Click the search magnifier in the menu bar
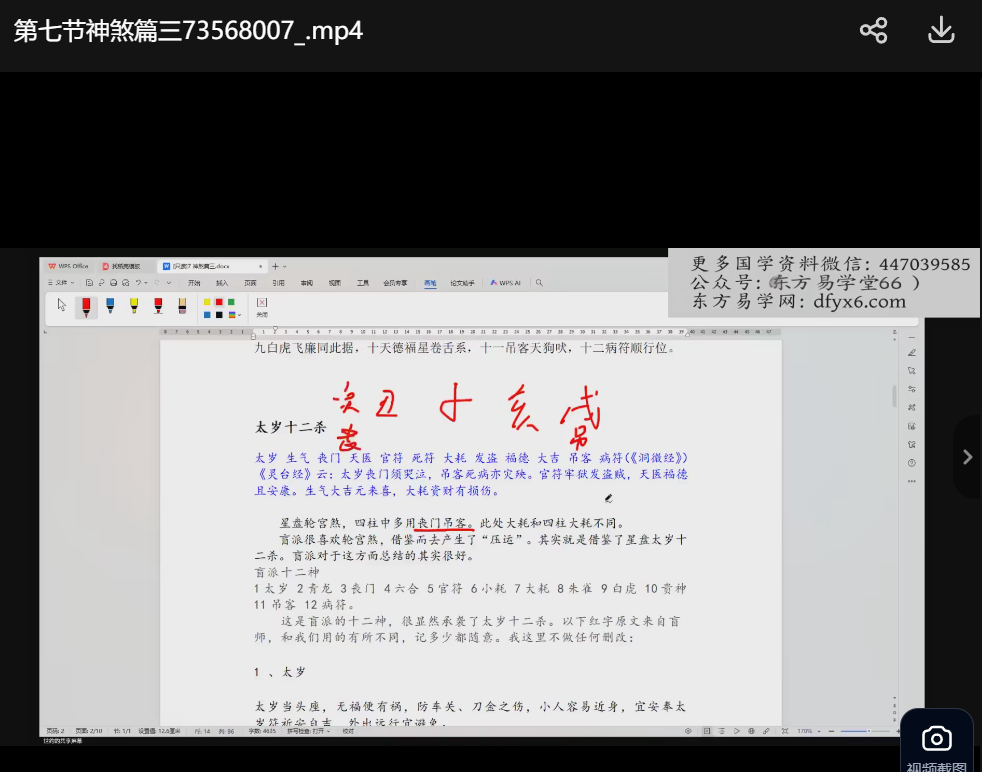 [539, 283]
